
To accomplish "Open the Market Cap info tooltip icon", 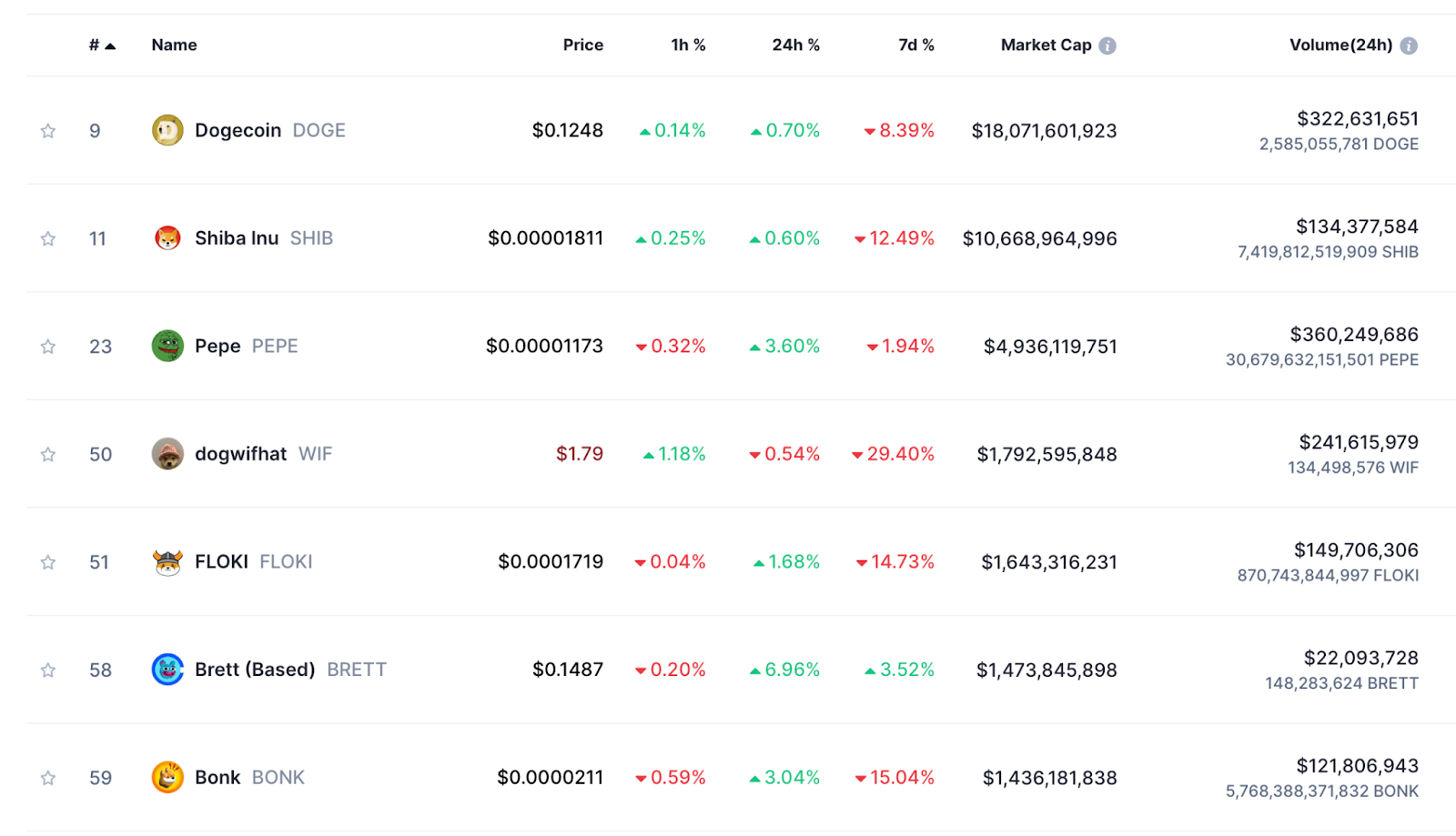I will pos(1107,45).
